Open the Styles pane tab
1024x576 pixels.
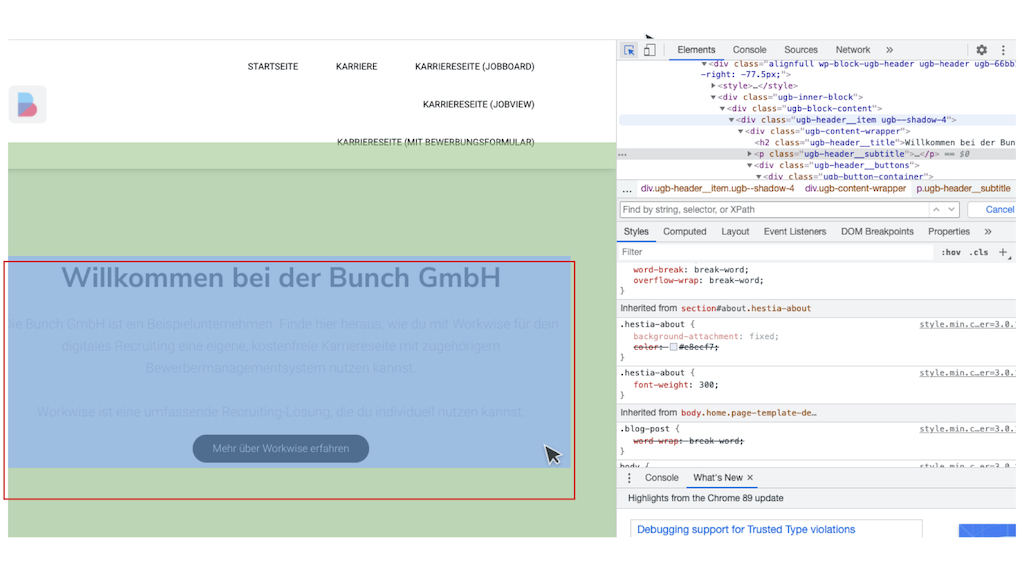coord(635,232)
